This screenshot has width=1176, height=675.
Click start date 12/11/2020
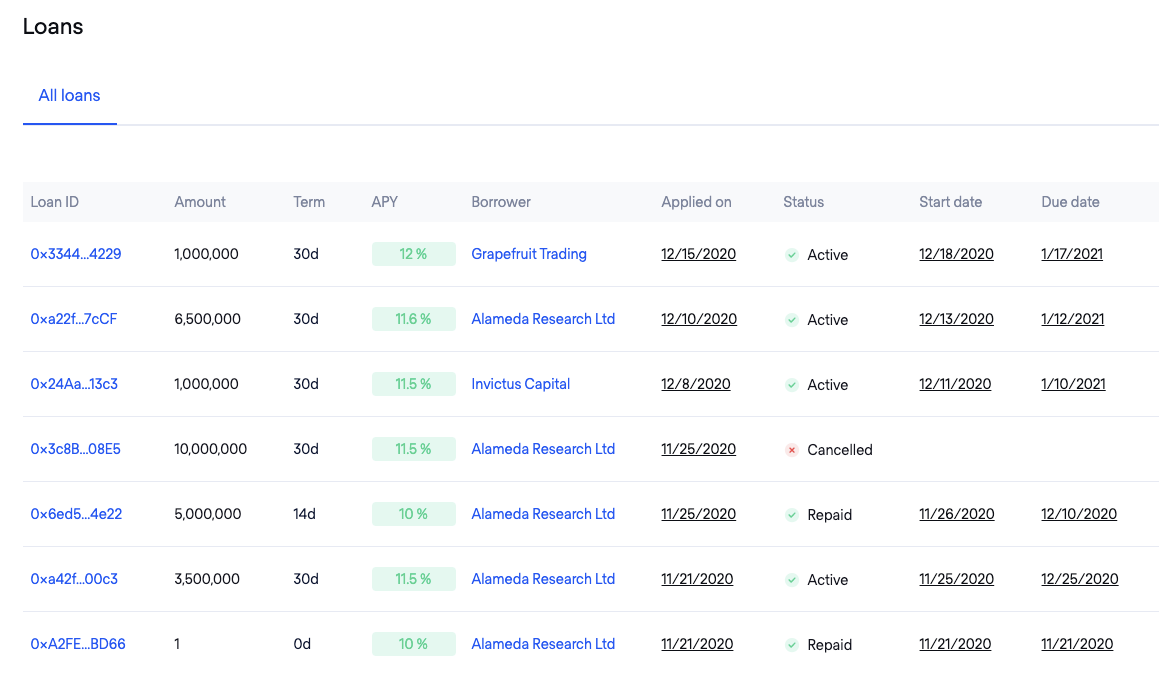coord(955,384)
